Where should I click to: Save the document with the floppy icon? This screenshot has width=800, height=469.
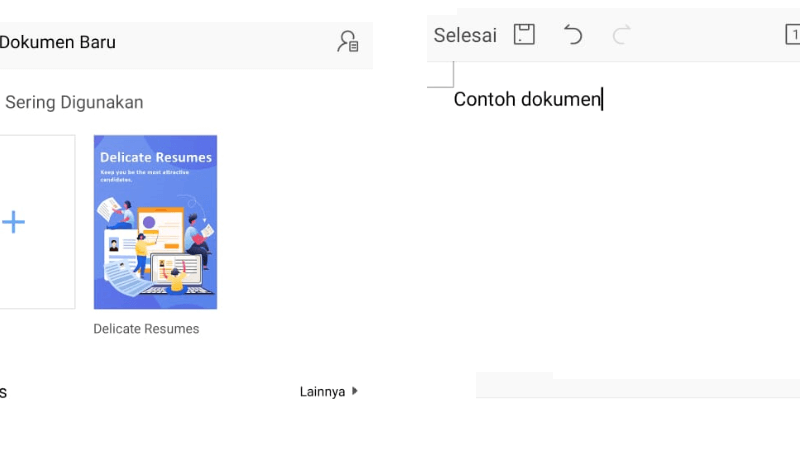[524, 35]
